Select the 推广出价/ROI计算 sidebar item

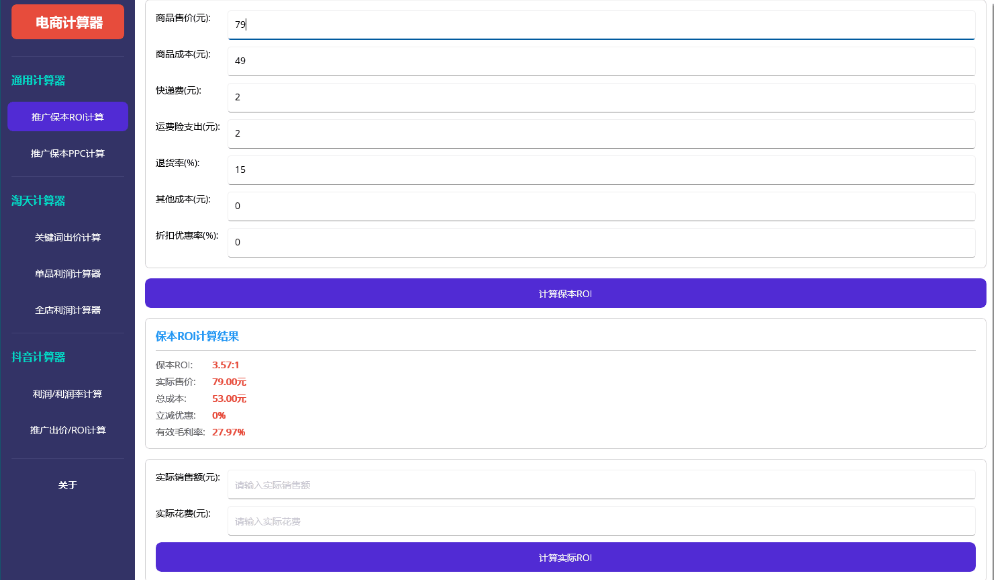point(68,430)
